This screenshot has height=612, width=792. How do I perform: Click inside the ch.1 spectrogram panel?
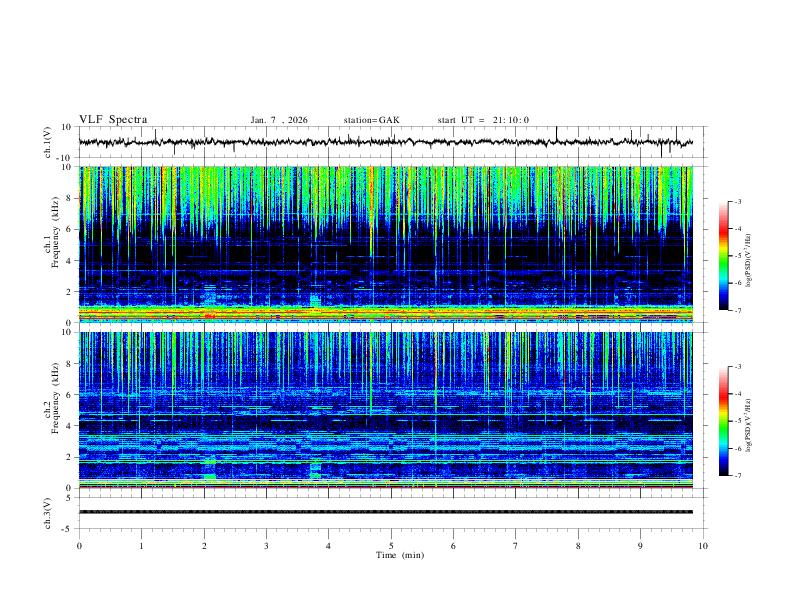(386, 244)
